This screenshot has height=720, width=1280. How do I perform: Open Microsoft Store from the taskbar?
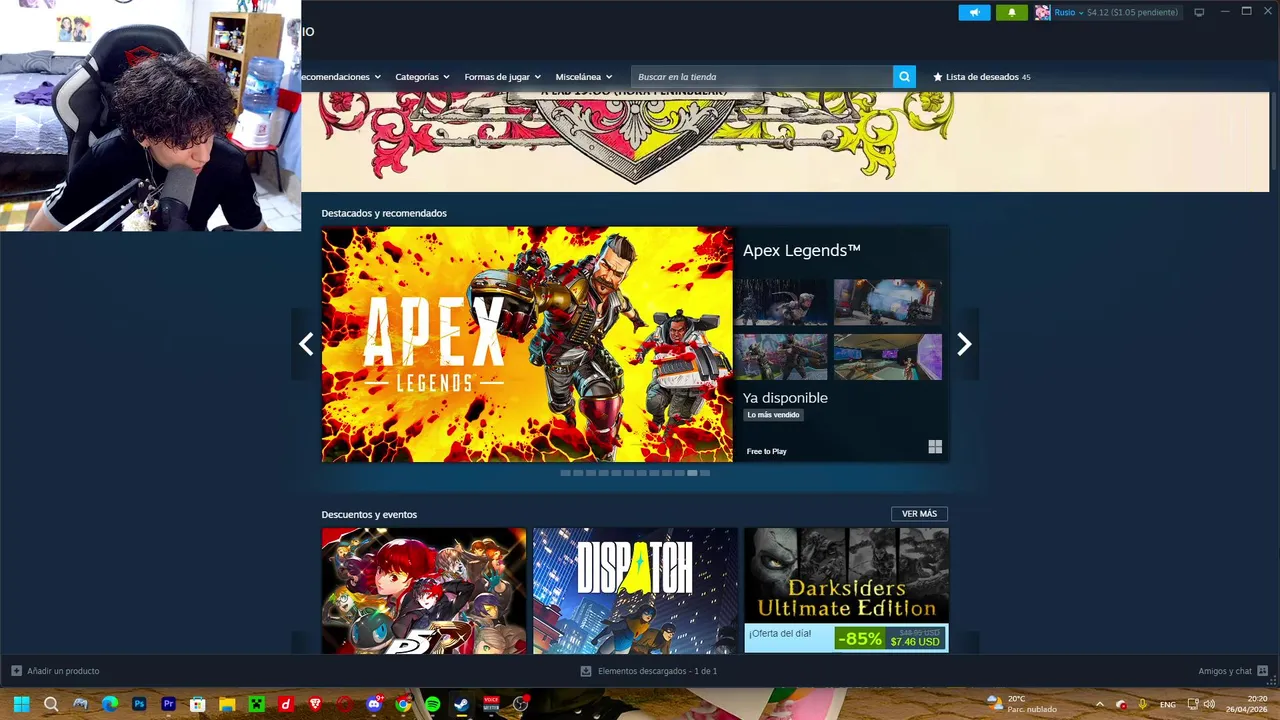pos(198,704)
